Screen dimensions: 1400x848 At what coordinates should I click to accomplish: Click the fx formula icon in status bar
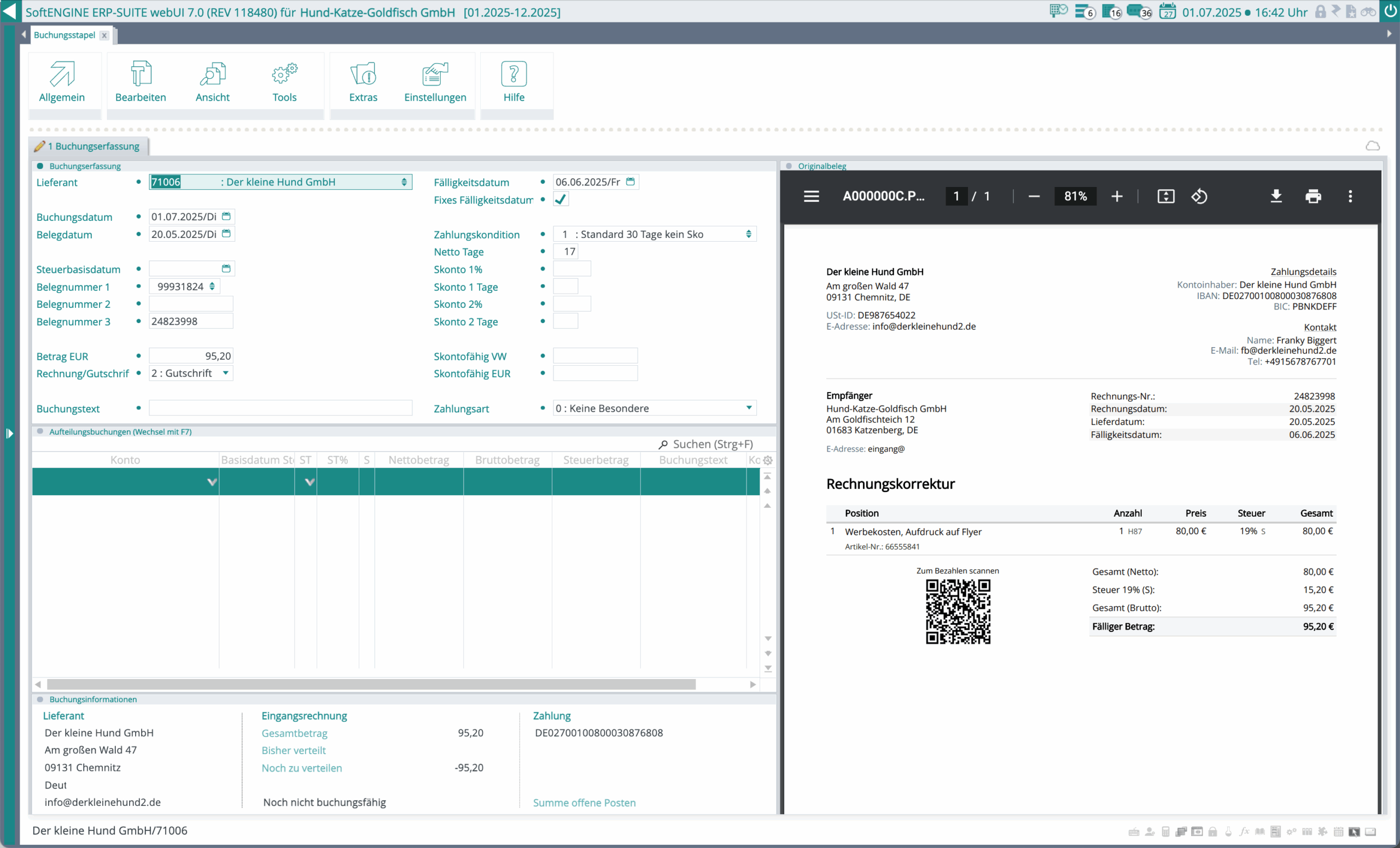(1244, 832)
